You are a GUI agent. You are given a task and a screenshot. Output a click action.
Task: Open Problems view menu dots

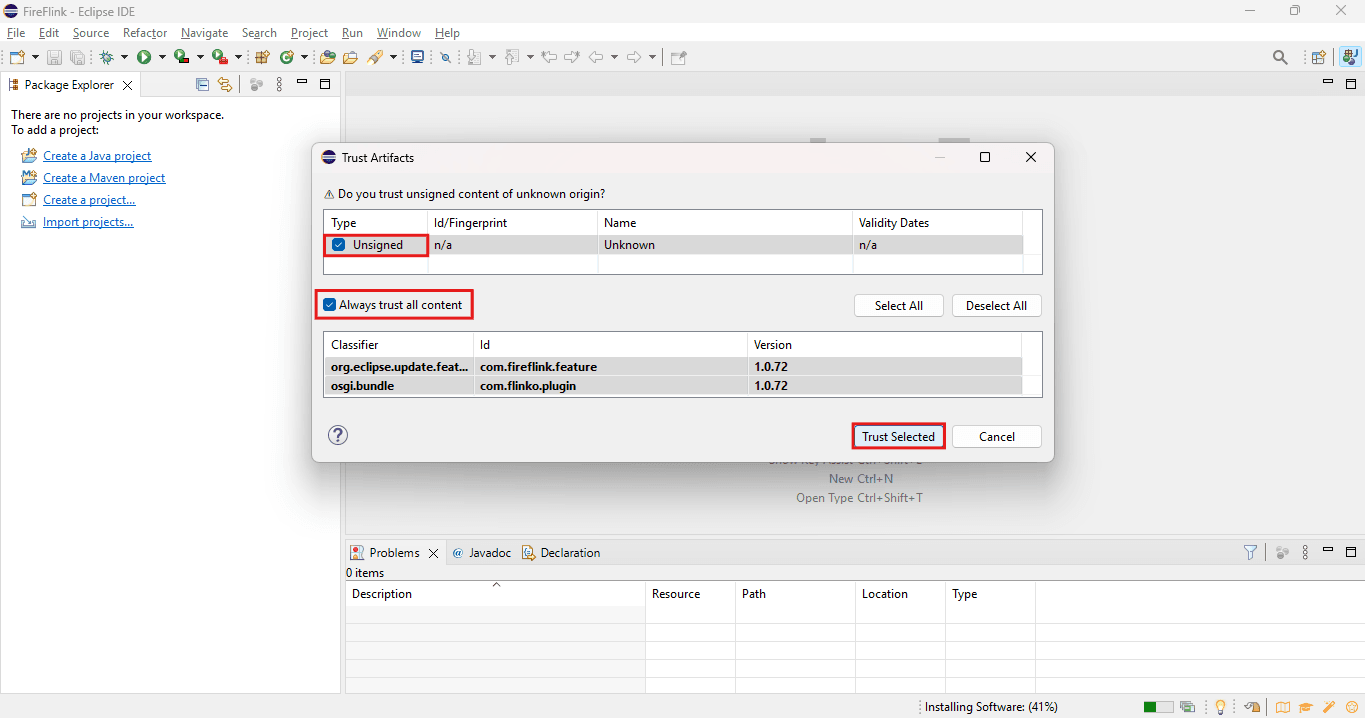[x=1305, y=552]
